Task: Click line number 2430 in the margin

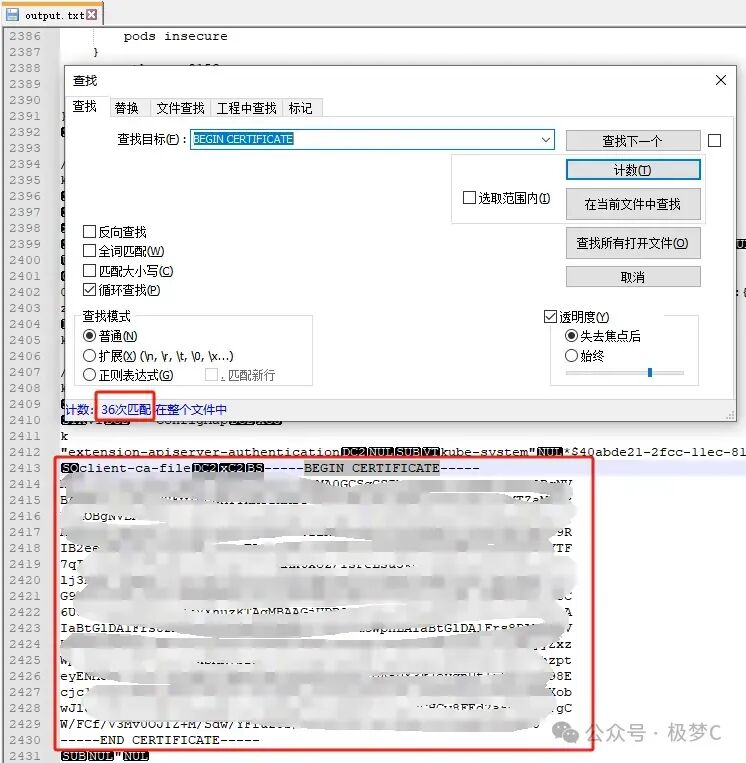Action: [x=25, y=740]
